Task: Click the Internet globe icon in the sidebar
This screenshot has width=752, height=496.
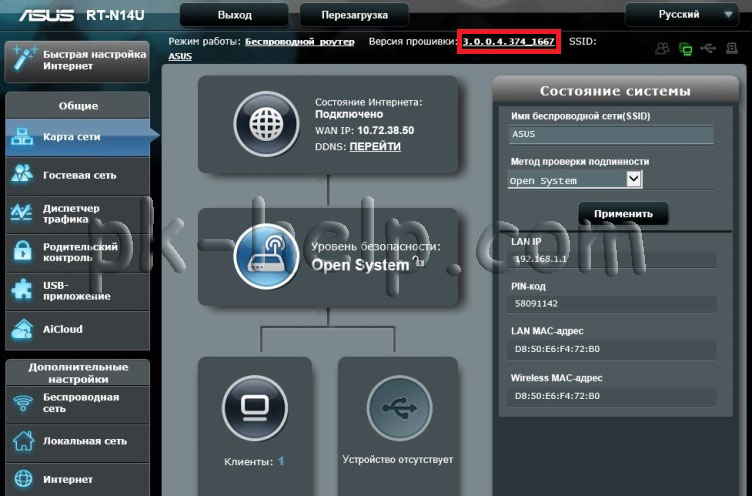Action: [x=23, y=478]
